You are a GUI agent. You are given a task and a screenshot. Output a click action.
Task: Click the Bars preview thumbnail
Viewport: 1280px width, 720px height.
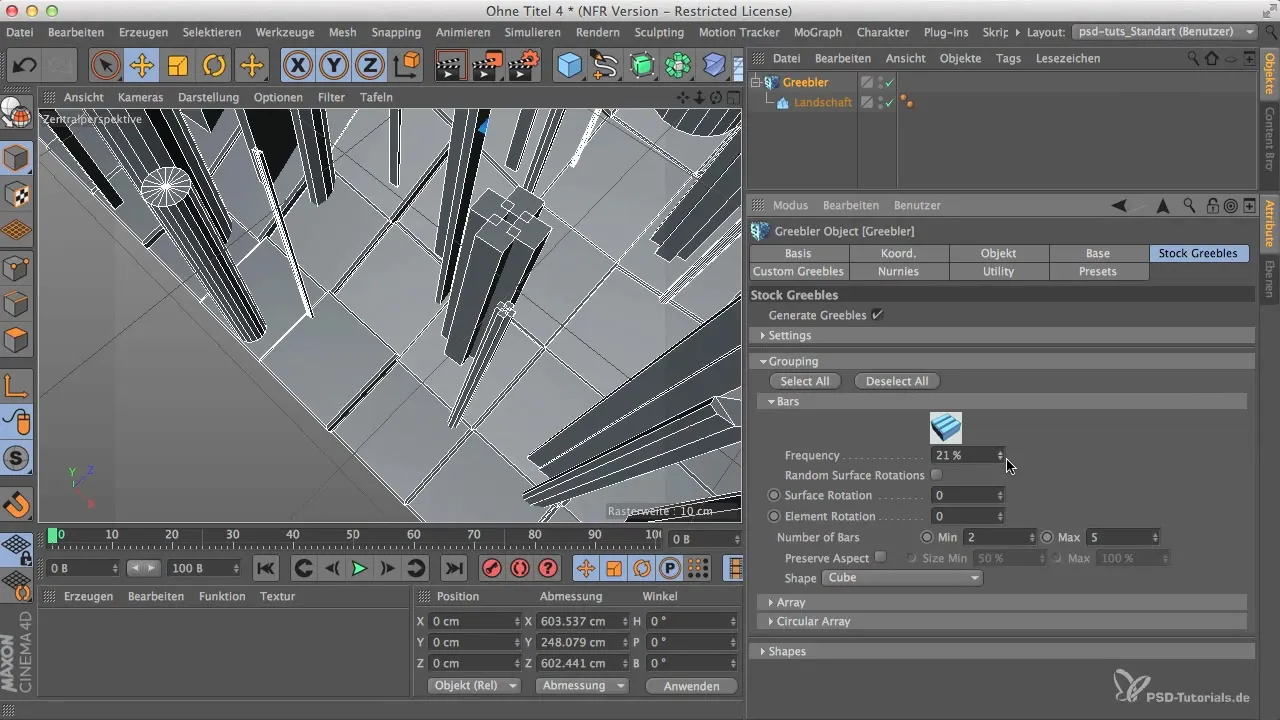[x=945, y=427]
